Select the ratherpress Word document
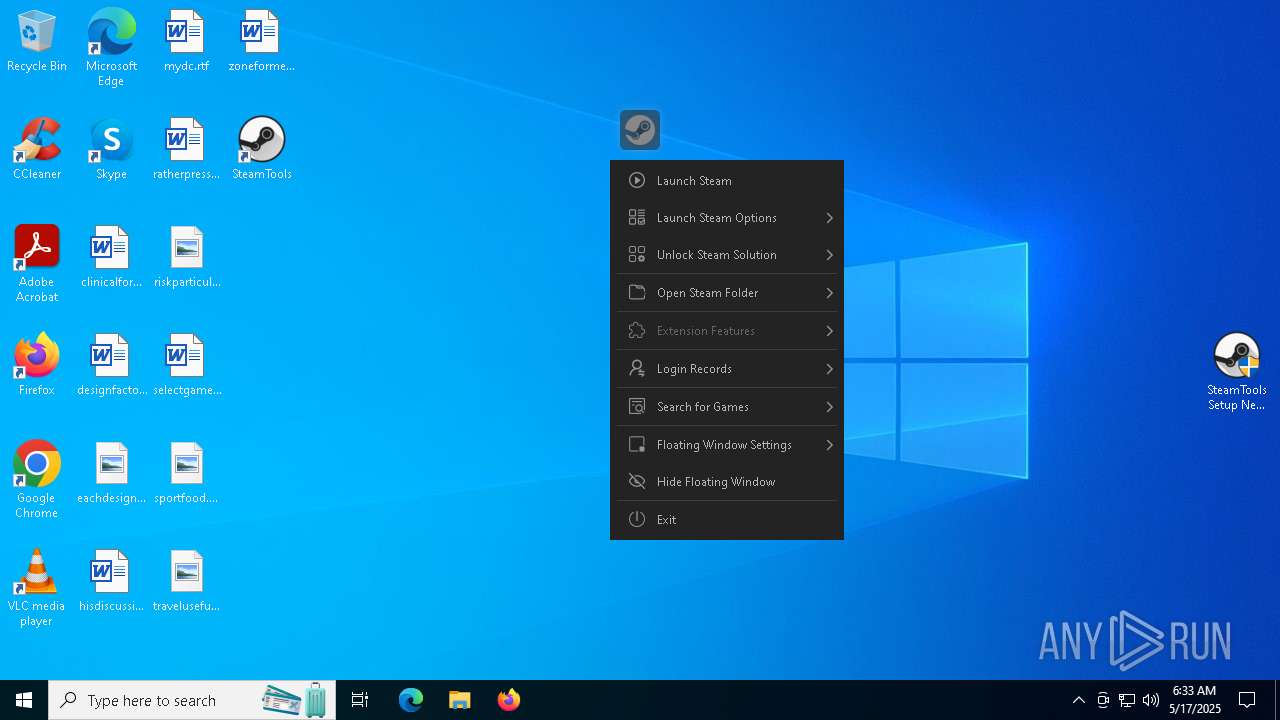The image size is (1280, 720). (x=186, y=148)
